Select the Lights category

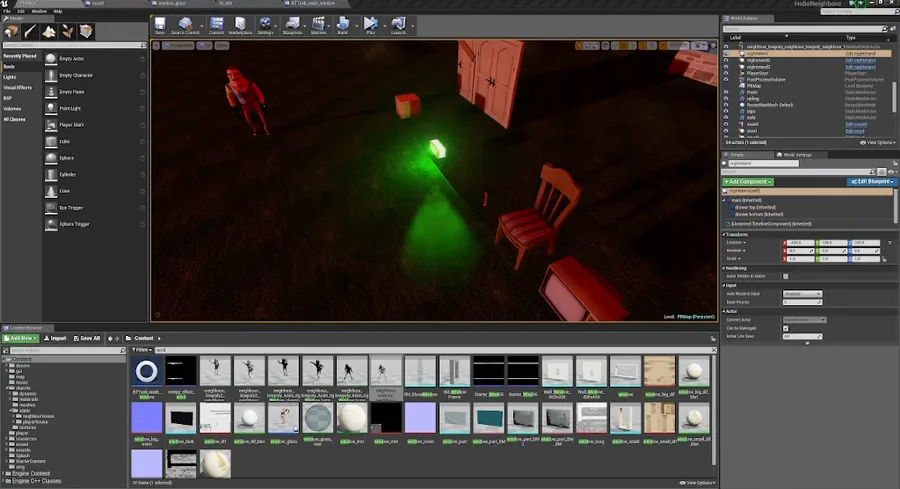[10, 77]
